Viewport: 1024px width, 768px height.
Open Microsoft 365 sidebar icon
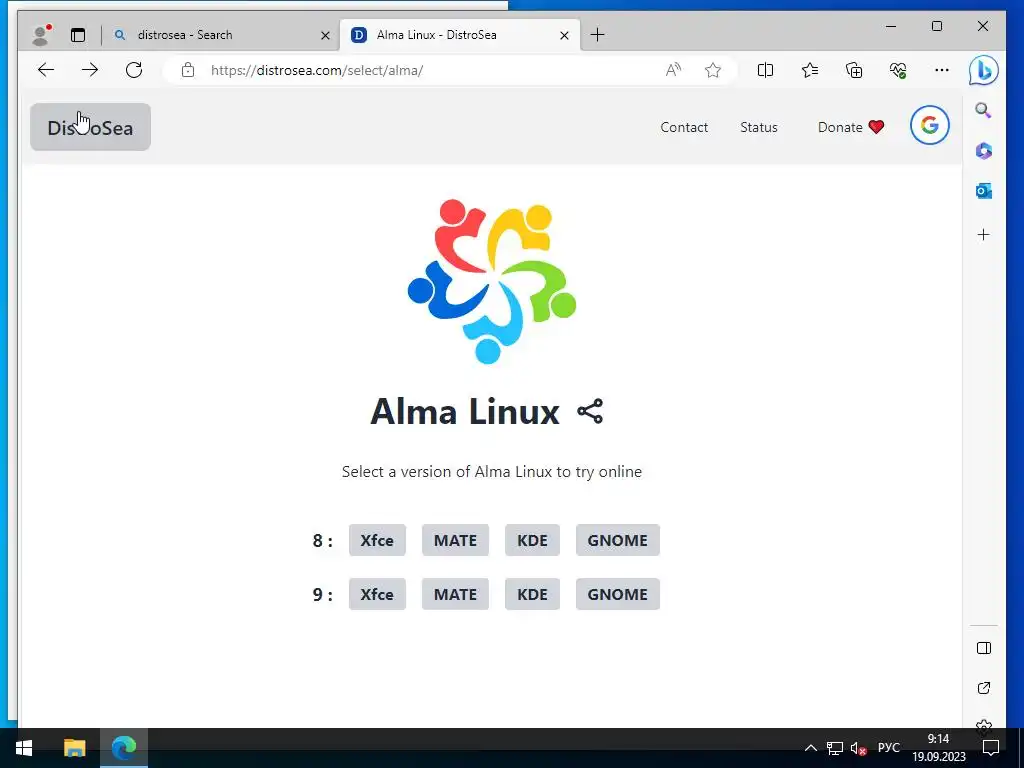[x=984, y=151]
